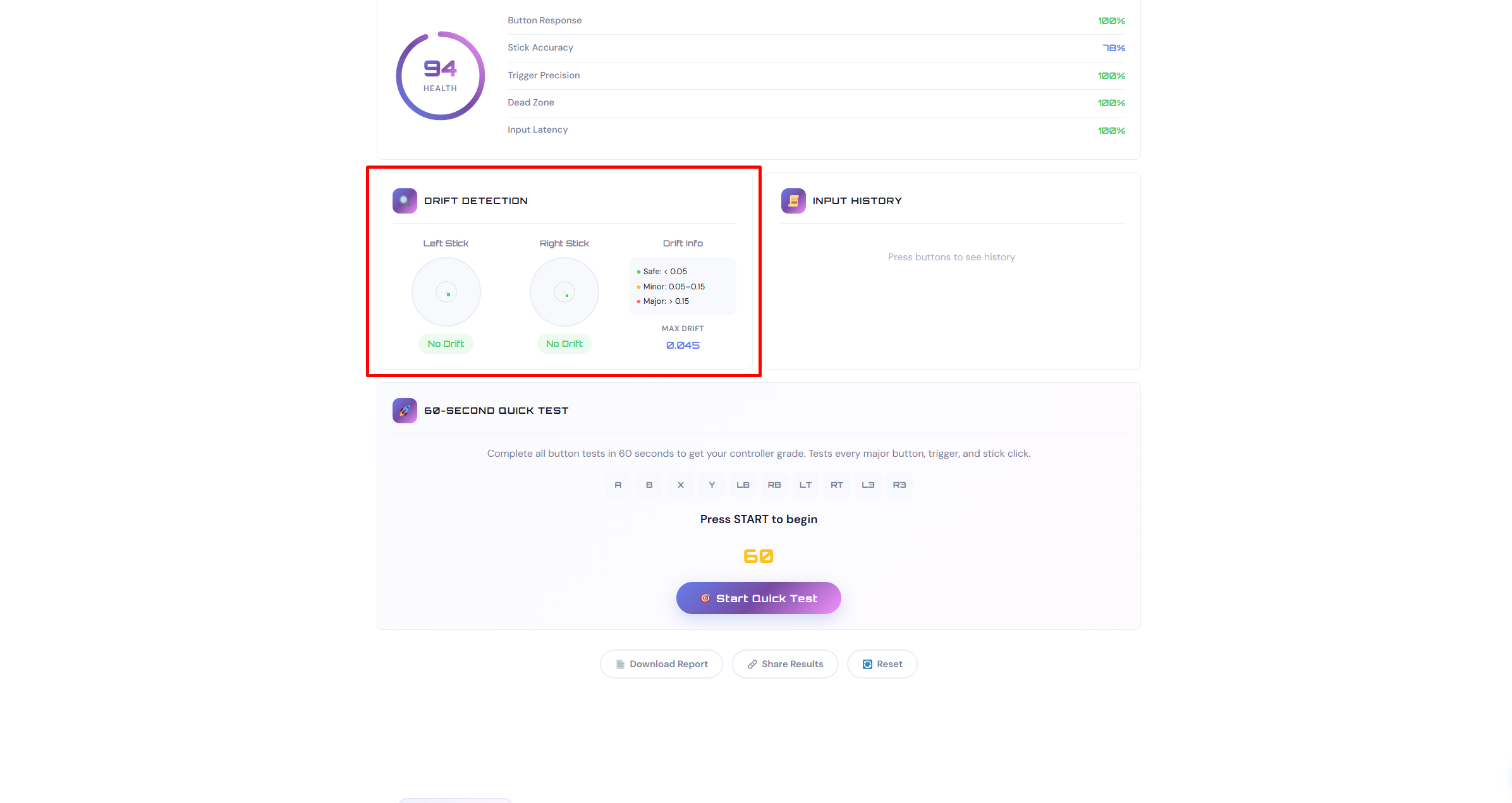Click the target icon in Start Quick Test

click(705, 598)
